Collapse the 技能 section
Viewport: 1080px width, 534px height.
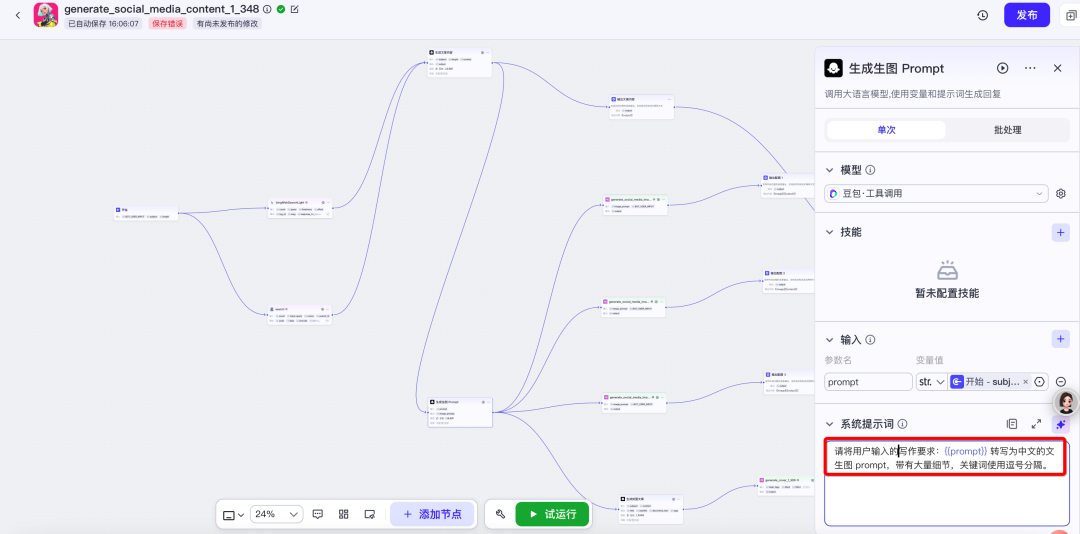tap(829, 232)
